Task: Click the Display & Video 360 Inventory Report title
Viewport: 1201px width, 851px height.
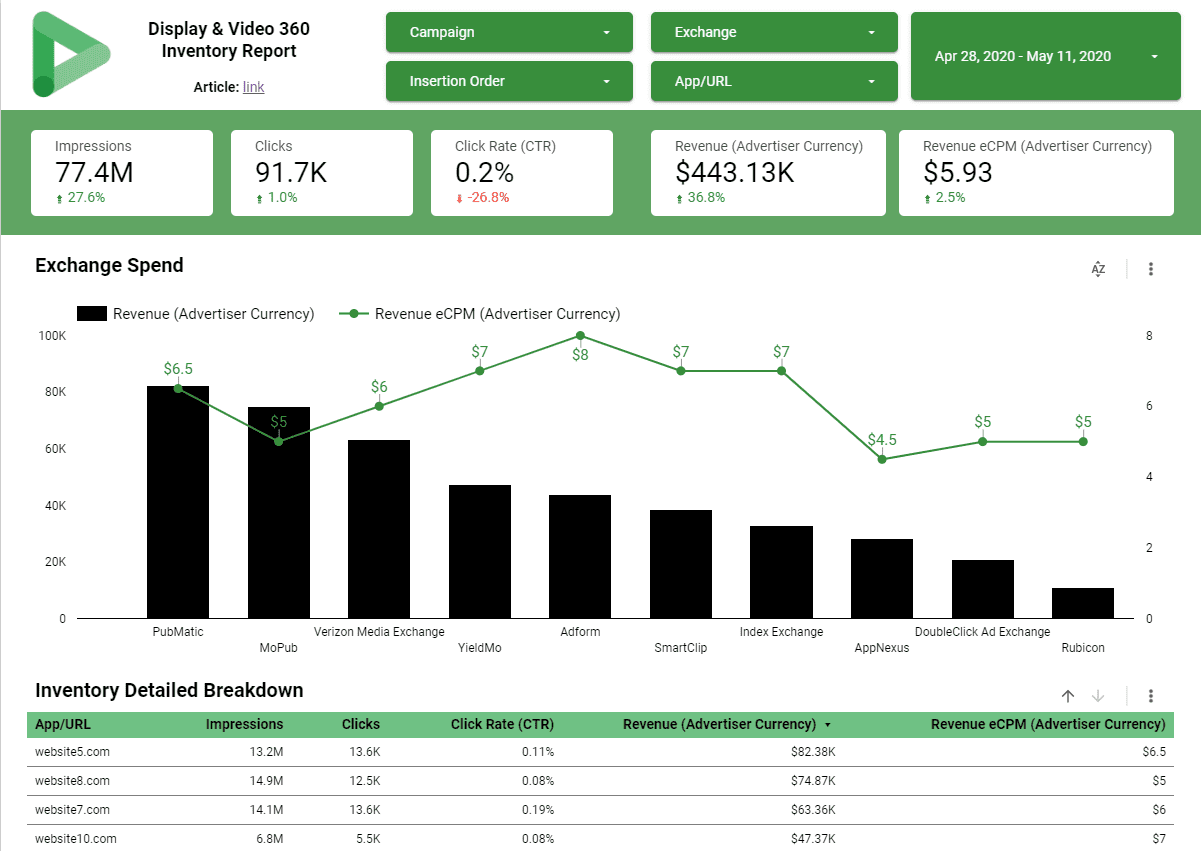Action: pyautogui.click(x=229, y=41)
